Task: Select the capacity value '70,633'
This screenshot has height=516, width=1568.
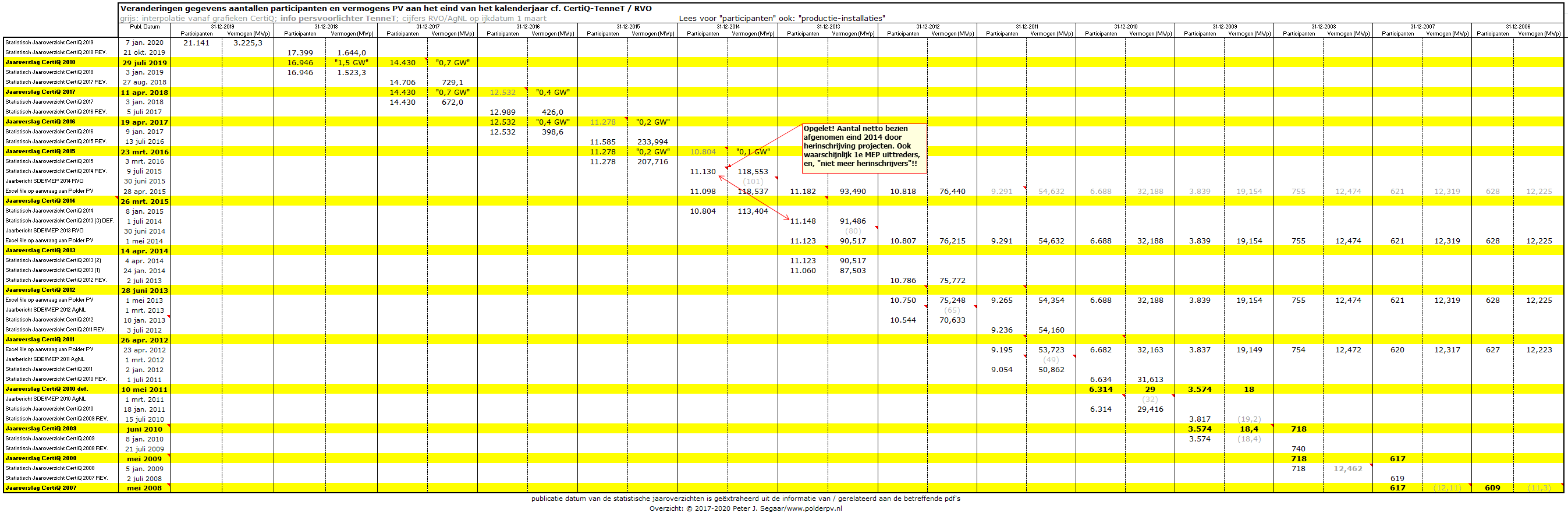Action: point(952,320)
